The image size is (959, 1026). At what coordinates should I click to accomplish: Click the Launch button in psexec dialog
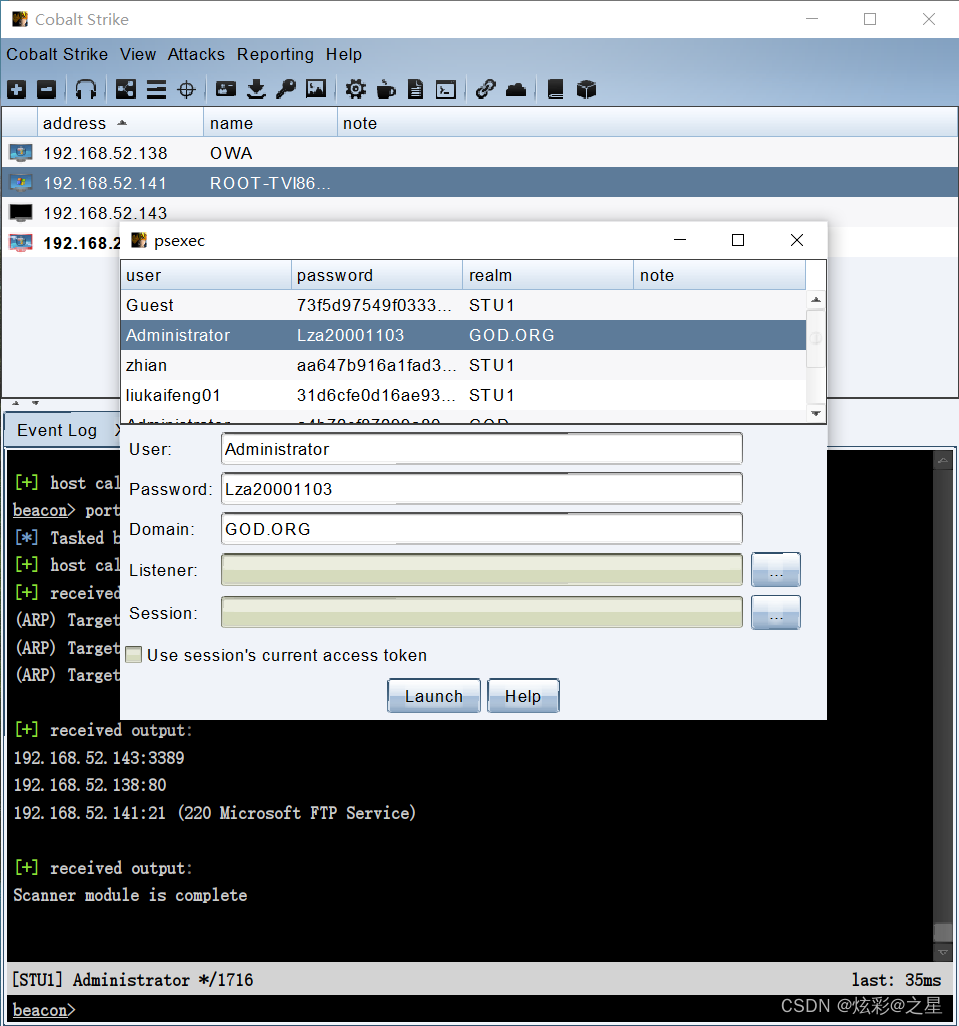[x=434, y=696]
